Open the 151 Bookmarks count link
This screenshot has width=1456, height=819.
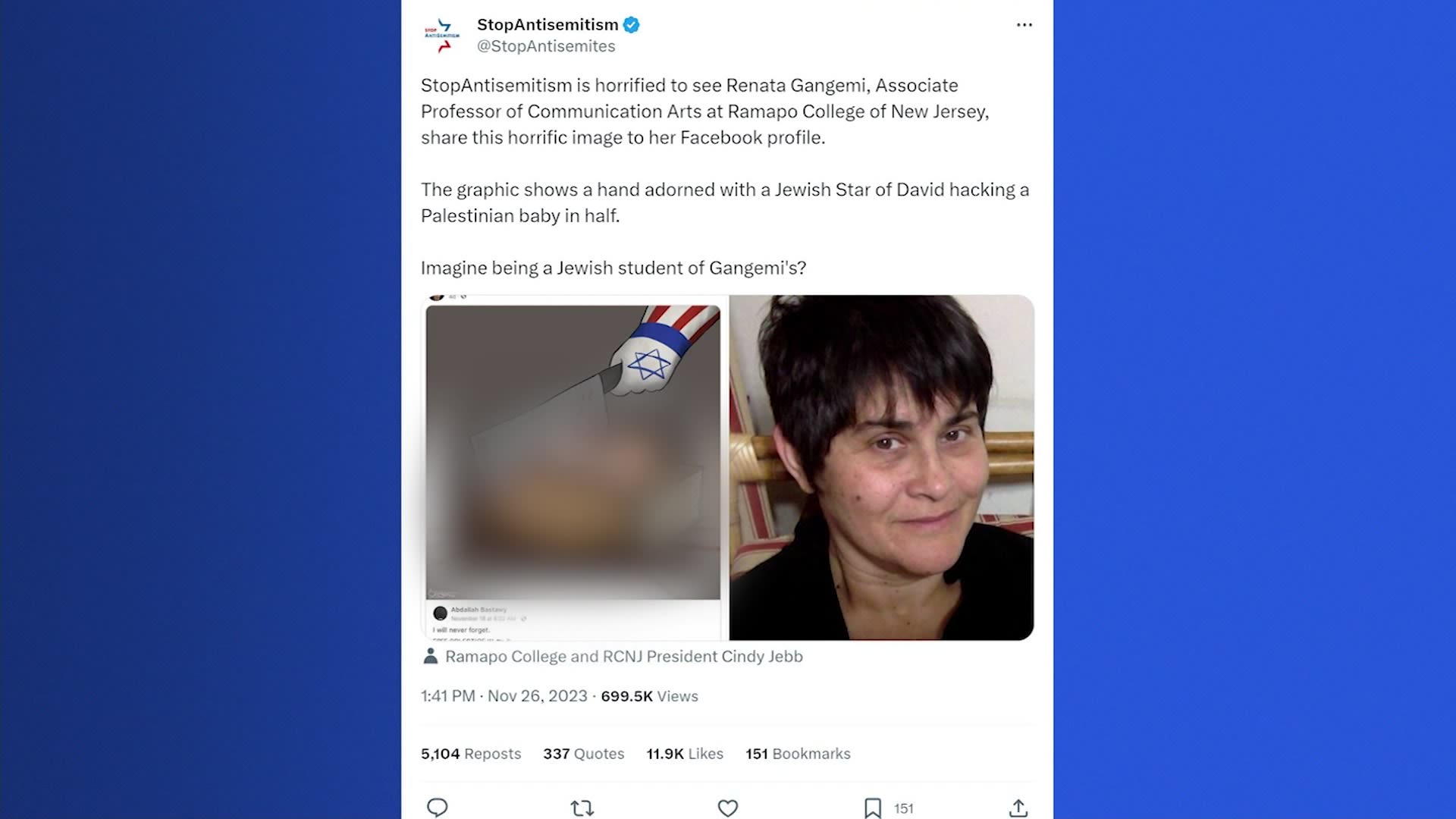[x=797, y=754]
